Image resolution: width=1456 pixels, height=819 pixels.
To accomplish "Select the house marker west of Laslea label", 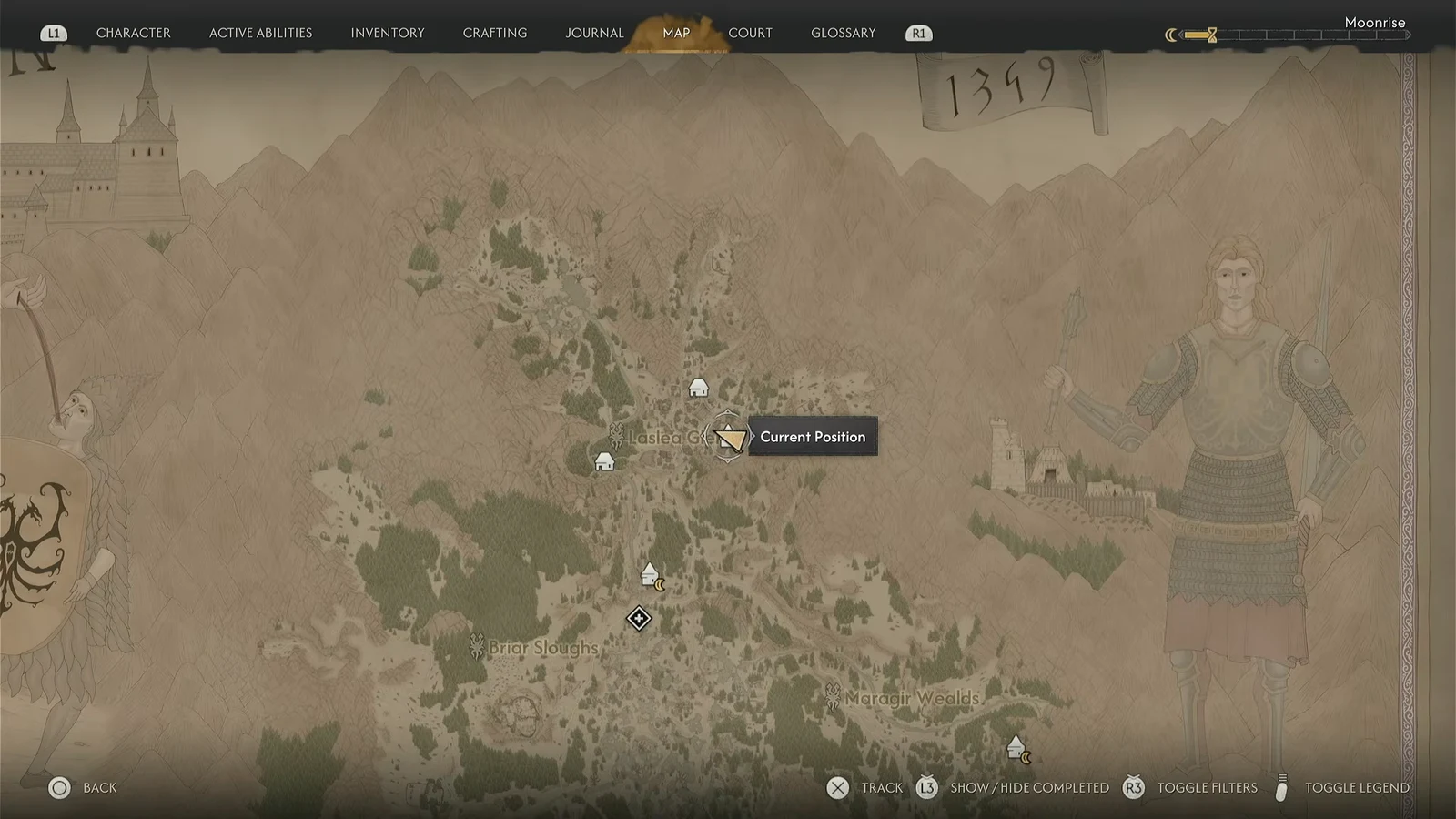I will pos(604,462).
